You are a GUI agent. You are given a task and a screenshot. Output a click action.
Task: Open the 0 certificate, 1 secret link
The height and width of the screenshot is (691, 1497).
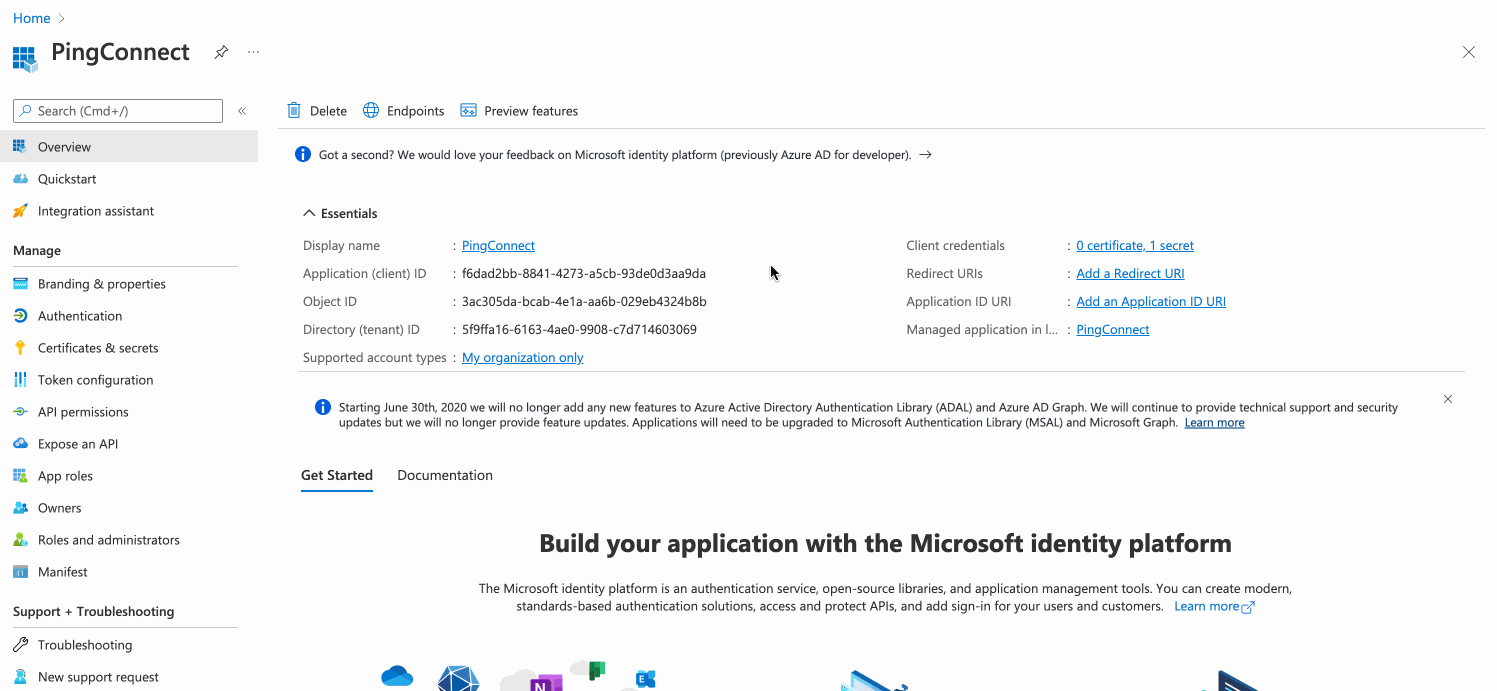pyautogui.click(x=1134, y=245)
